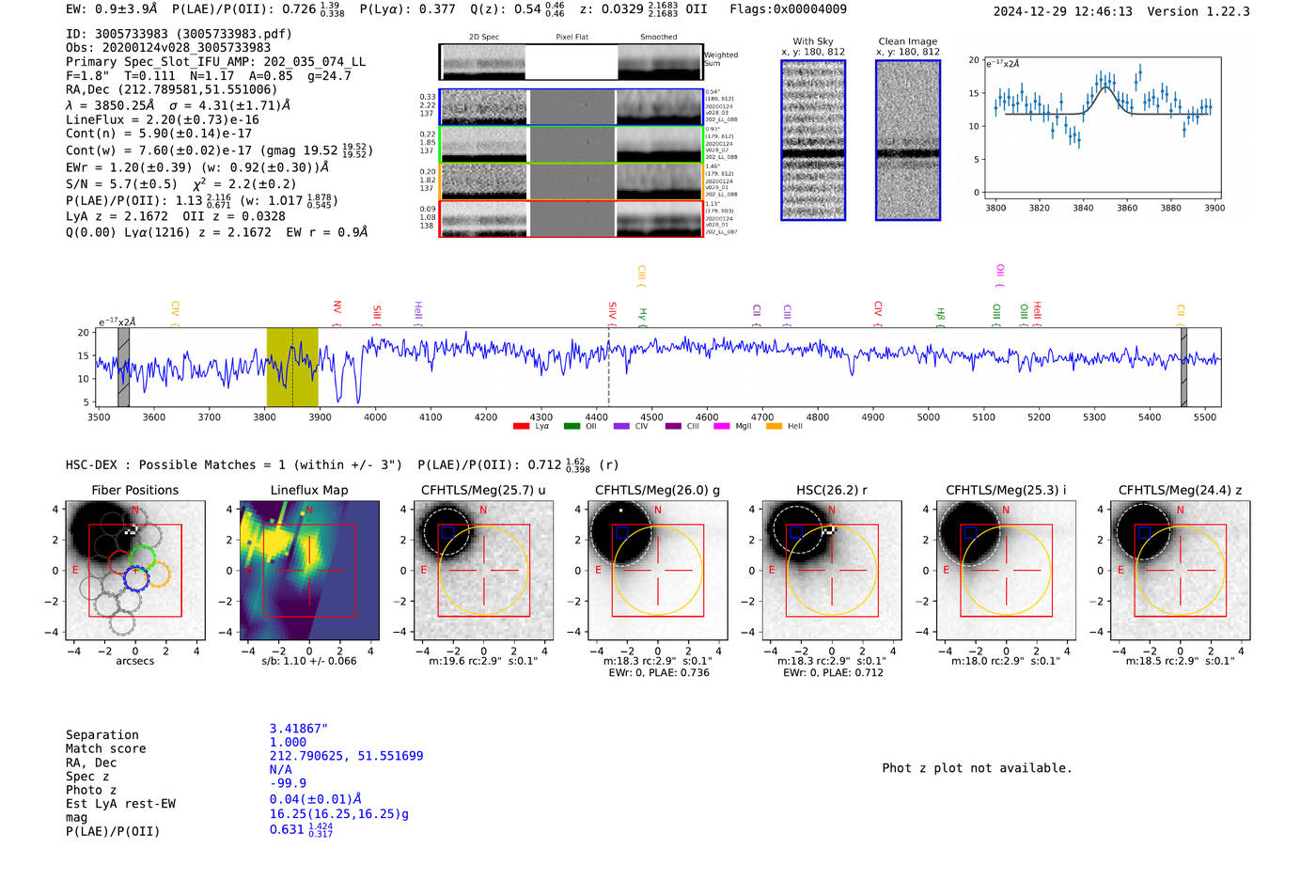
Task: Click the Q(z): 0.54 header value
Action: 518,8
